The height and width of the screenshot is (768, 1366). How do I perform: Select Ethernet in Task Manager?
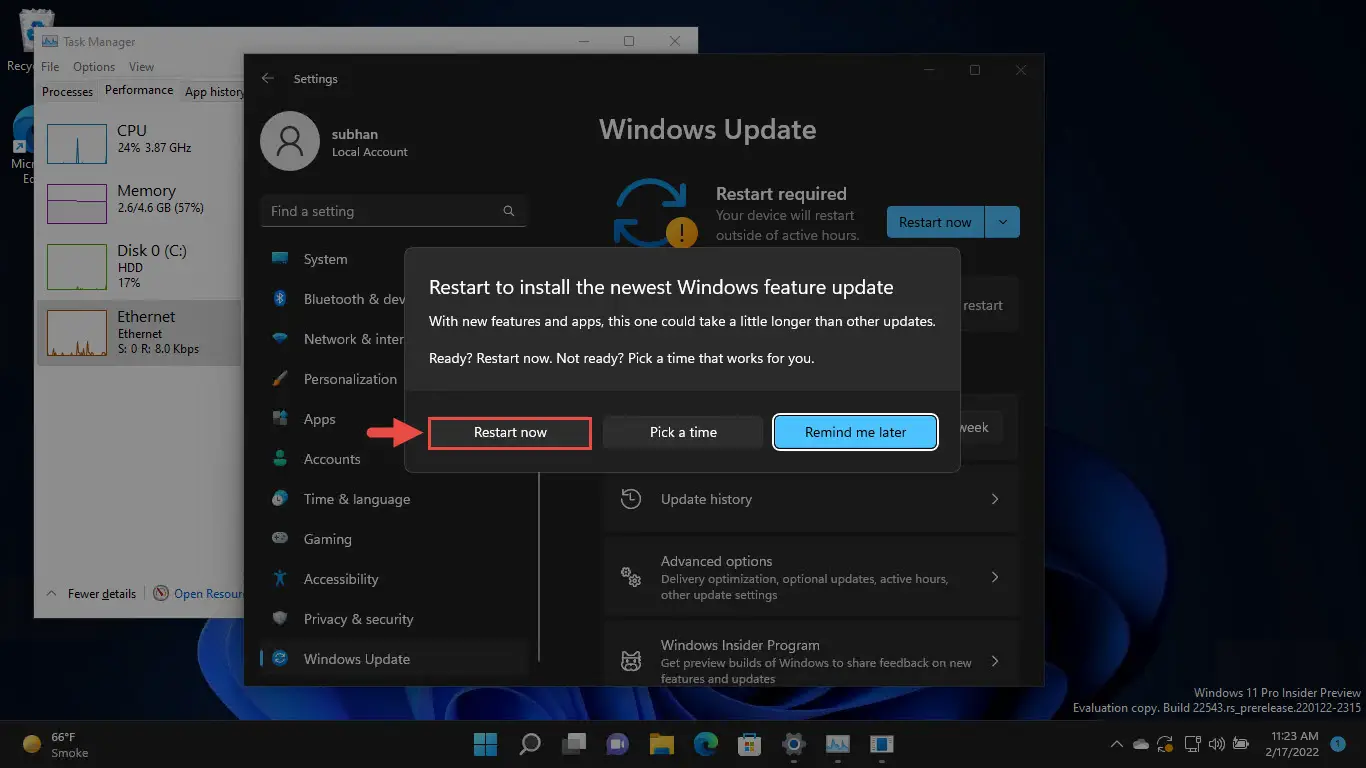point(139,333)
